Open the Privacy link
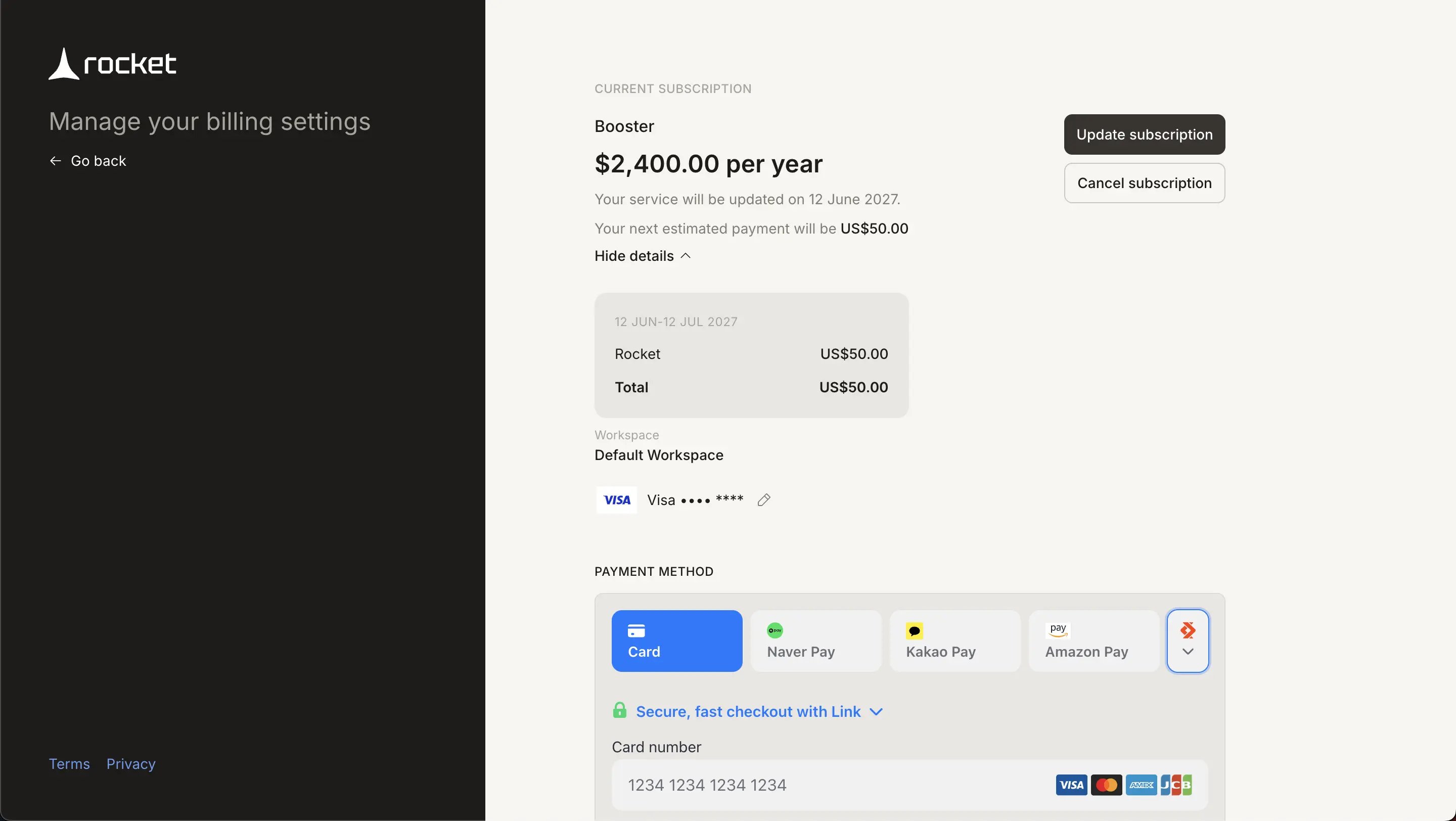 click(131, 764)
